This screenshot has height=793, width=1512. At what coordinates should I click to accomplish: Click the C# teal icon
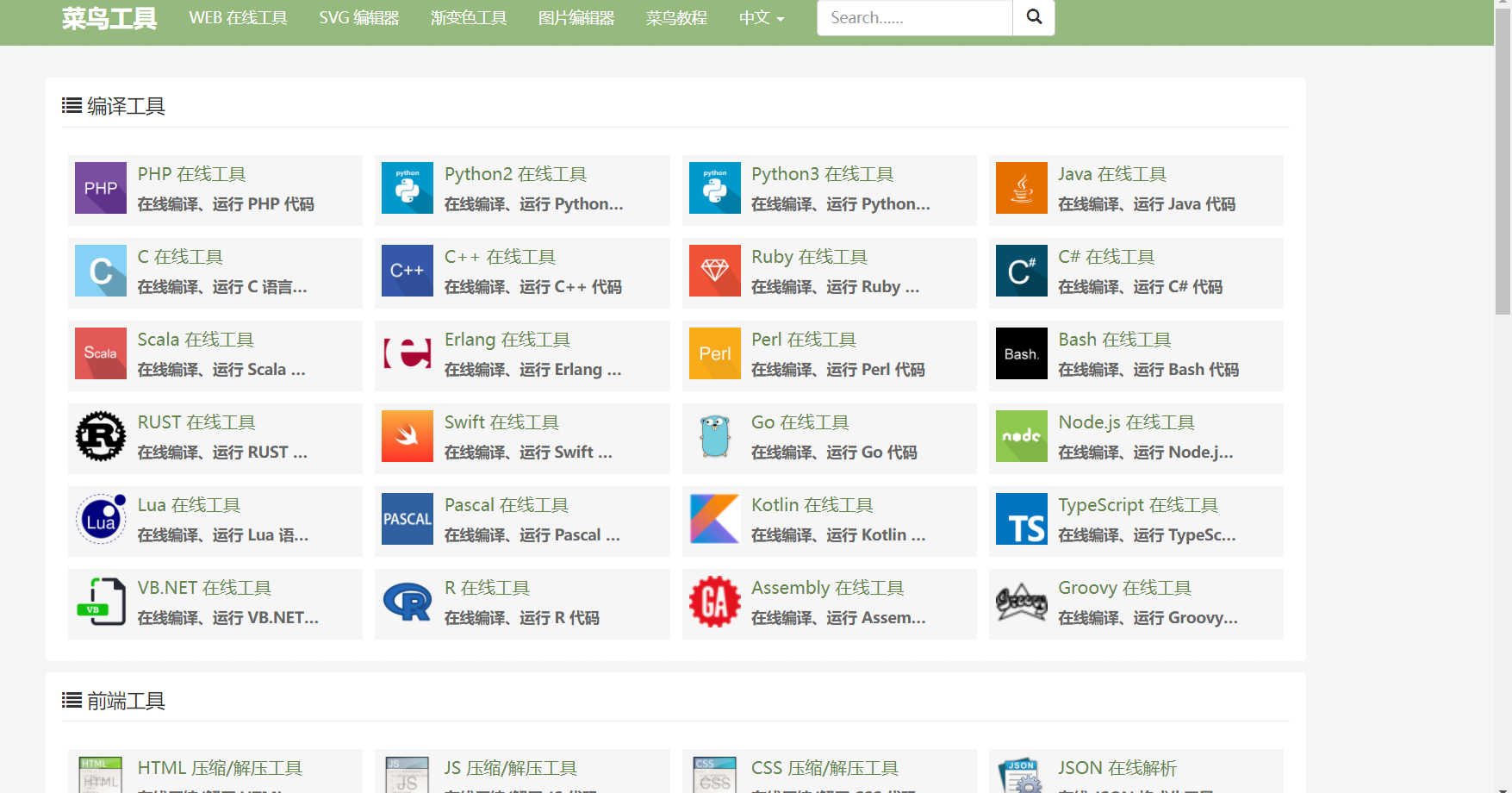click(1022, 271)
